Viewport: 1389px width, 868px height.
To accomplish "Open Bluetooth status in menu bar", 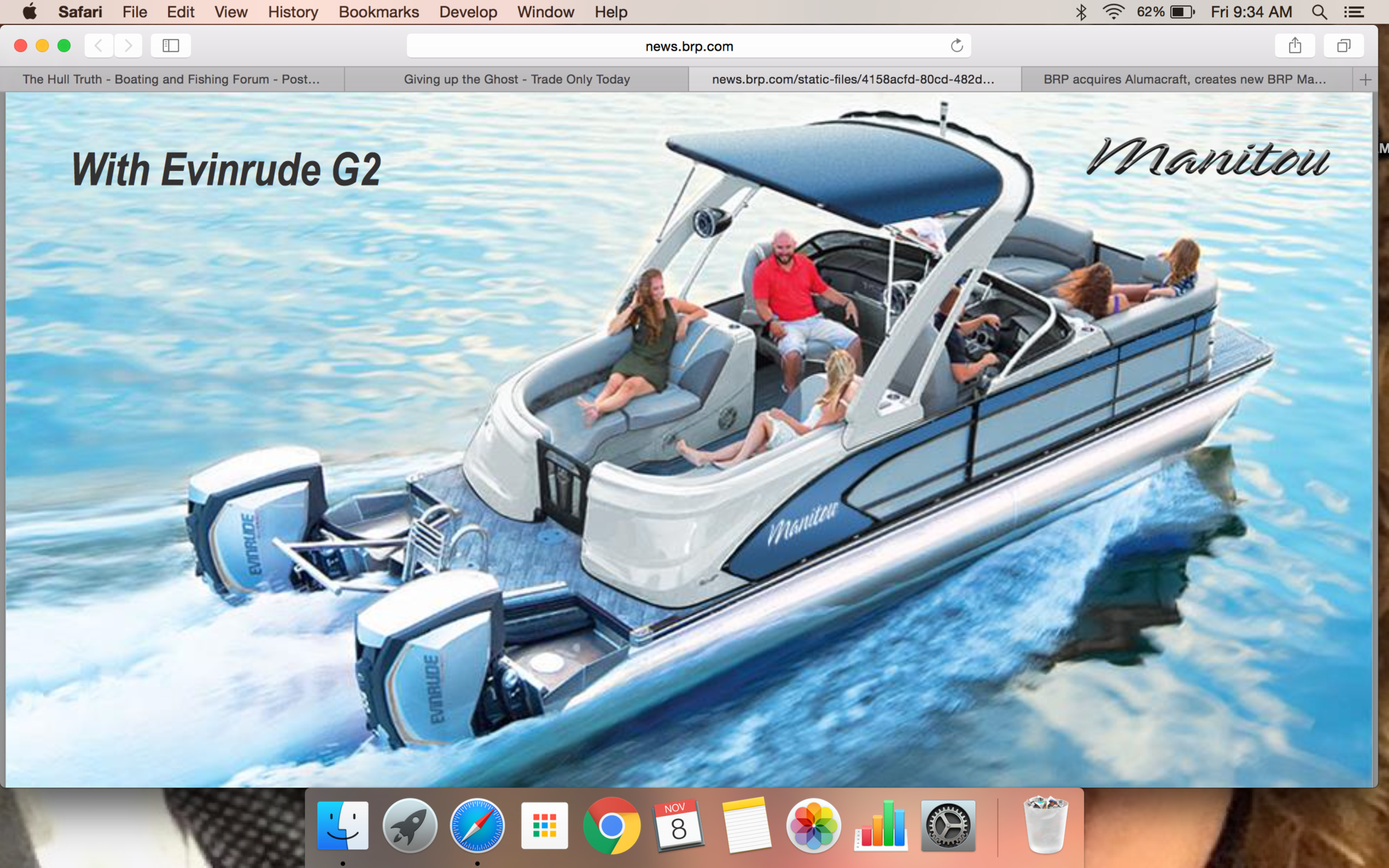I will click(1081, 12).
